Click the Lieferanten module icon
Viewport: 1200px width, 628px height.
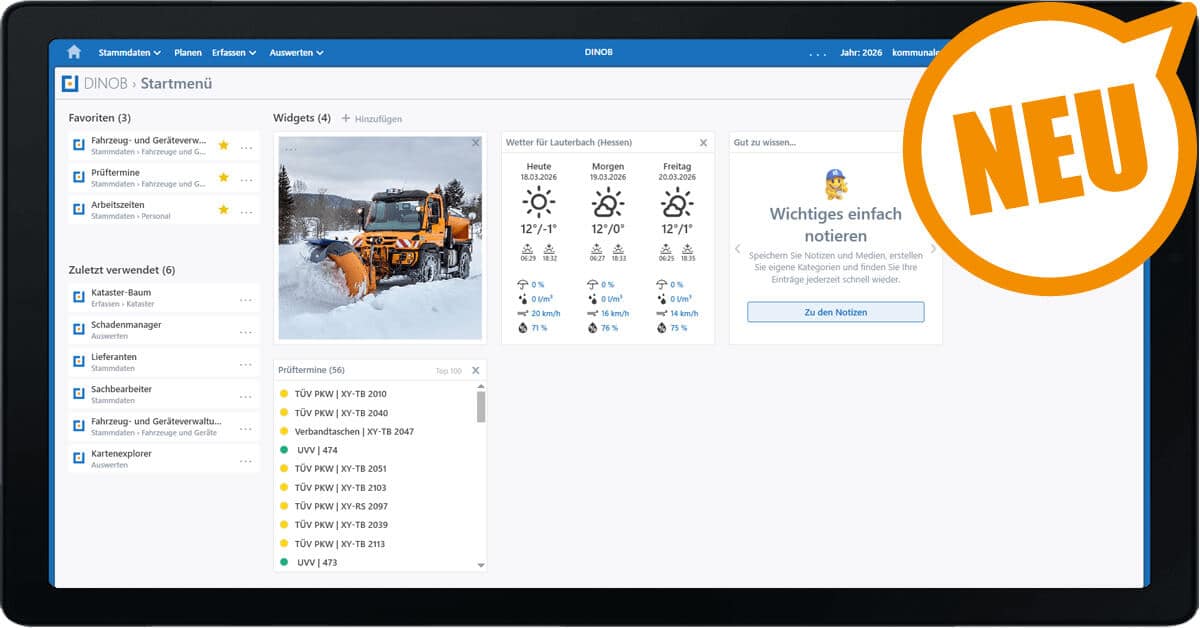click(79, 361)
